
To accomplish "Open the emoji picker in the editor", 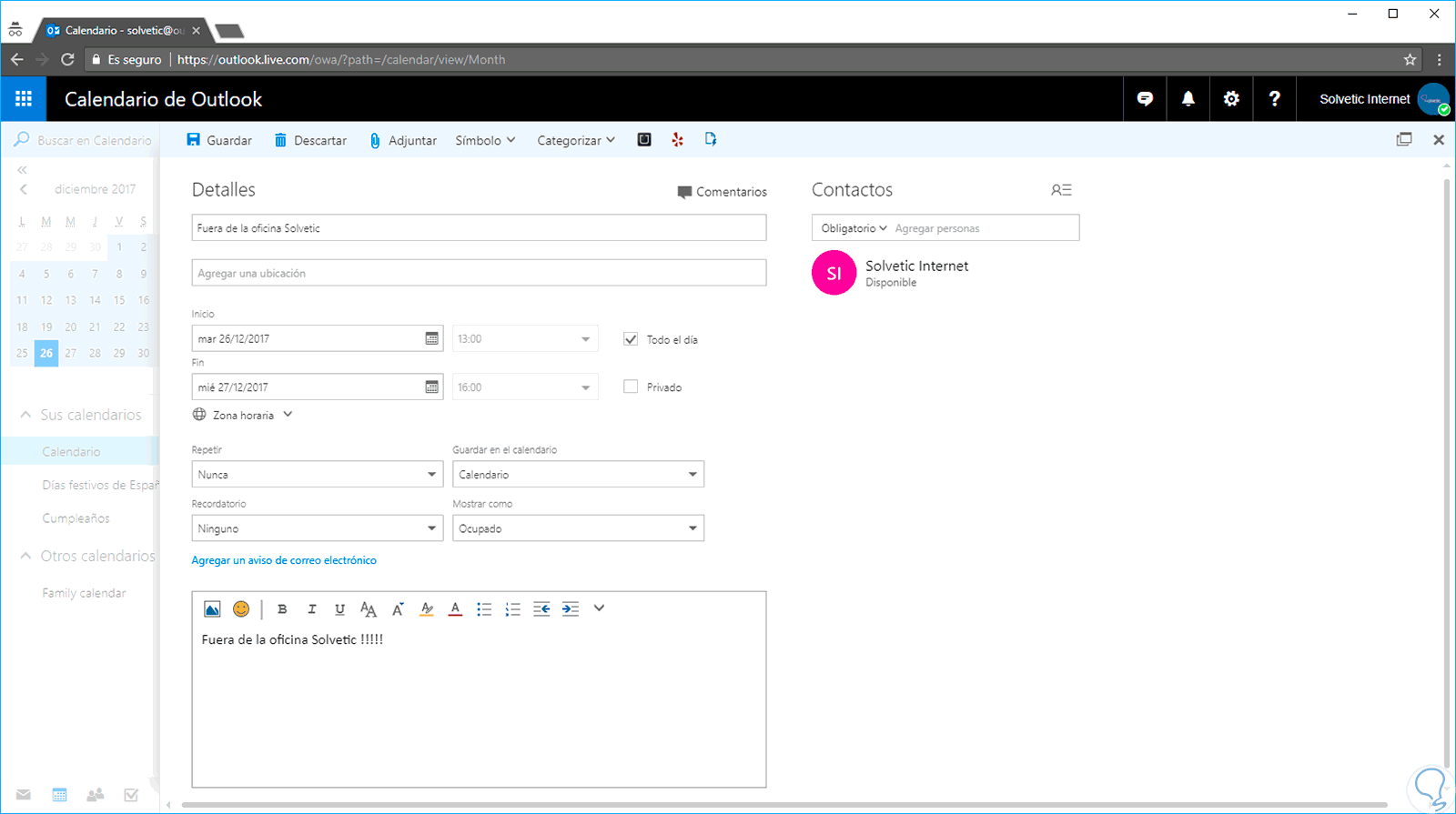I will tap(241, 609).
